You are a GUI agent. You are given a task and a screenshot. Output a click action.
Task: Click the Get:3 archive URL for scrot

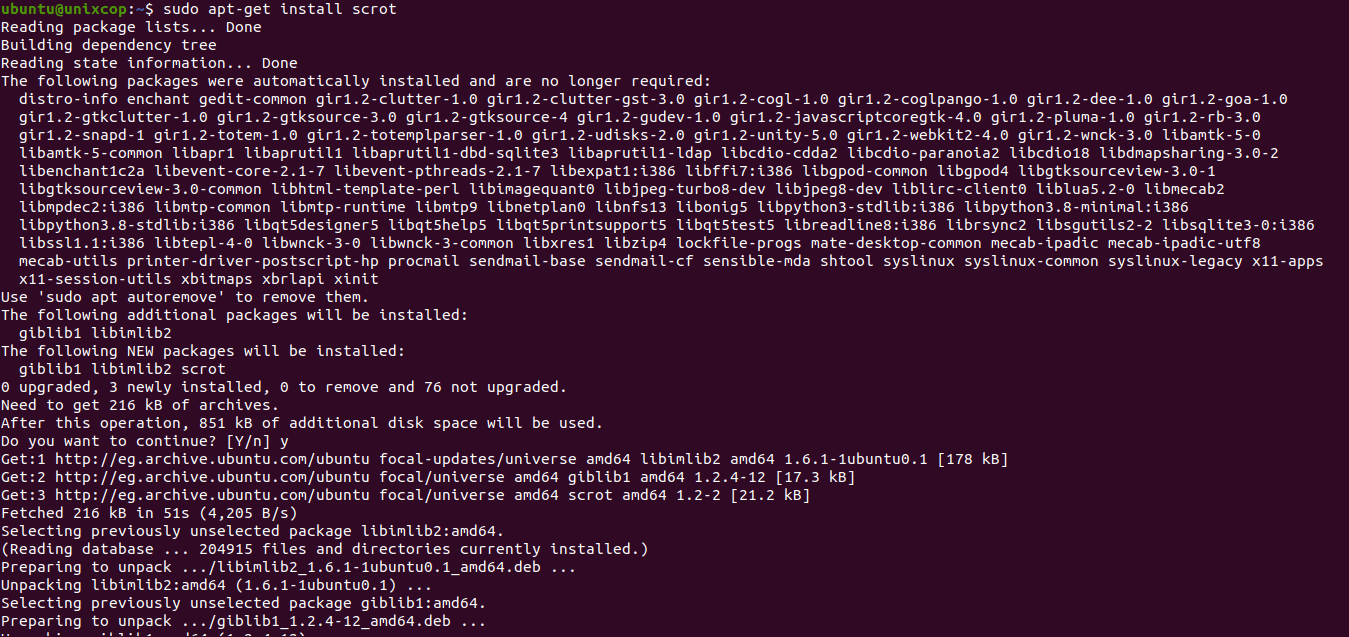point(212,495)
